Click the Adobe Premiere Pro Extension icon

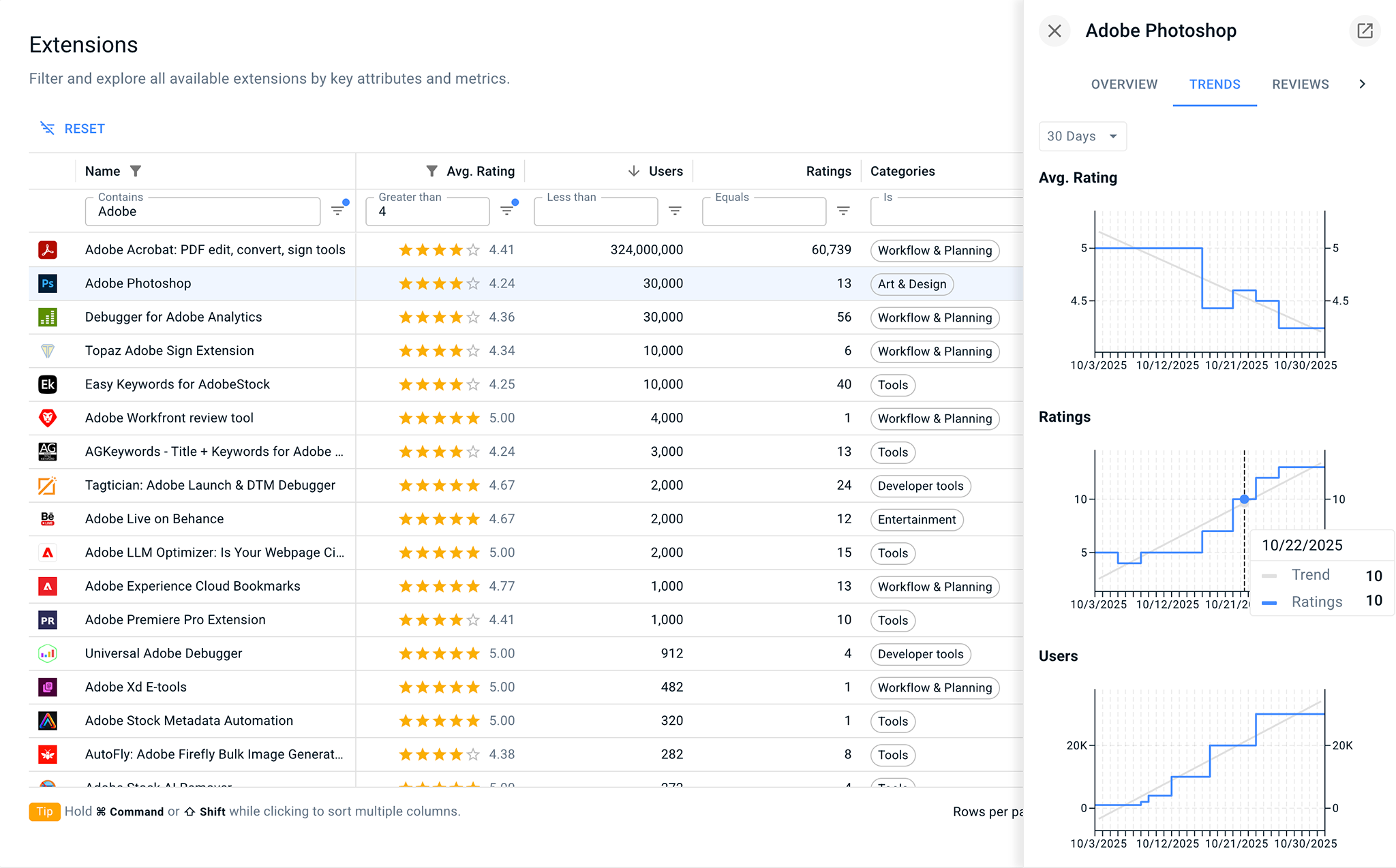[x=48, y=620]
